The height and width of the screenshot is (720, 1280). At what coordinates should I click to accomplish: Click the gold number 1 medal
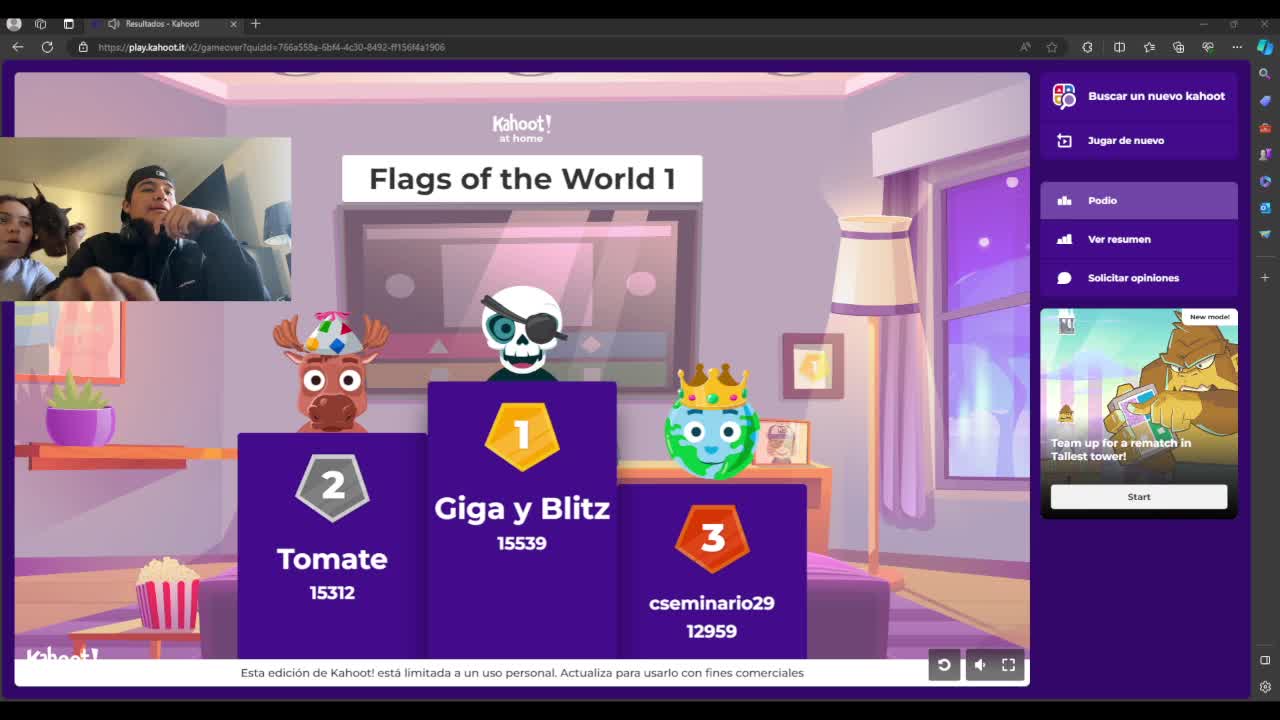tap(522, 436)
